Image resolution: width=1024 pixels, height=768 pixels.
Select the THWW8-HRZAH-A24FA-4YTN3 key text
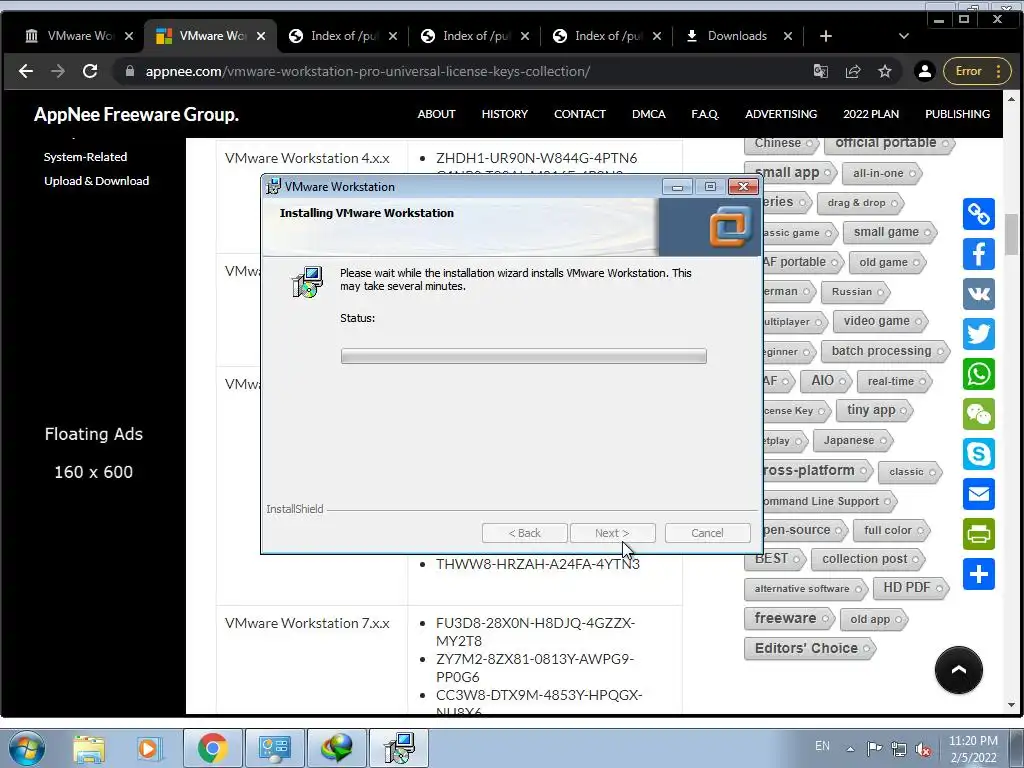pyautogui.click(x=537, y=564)
